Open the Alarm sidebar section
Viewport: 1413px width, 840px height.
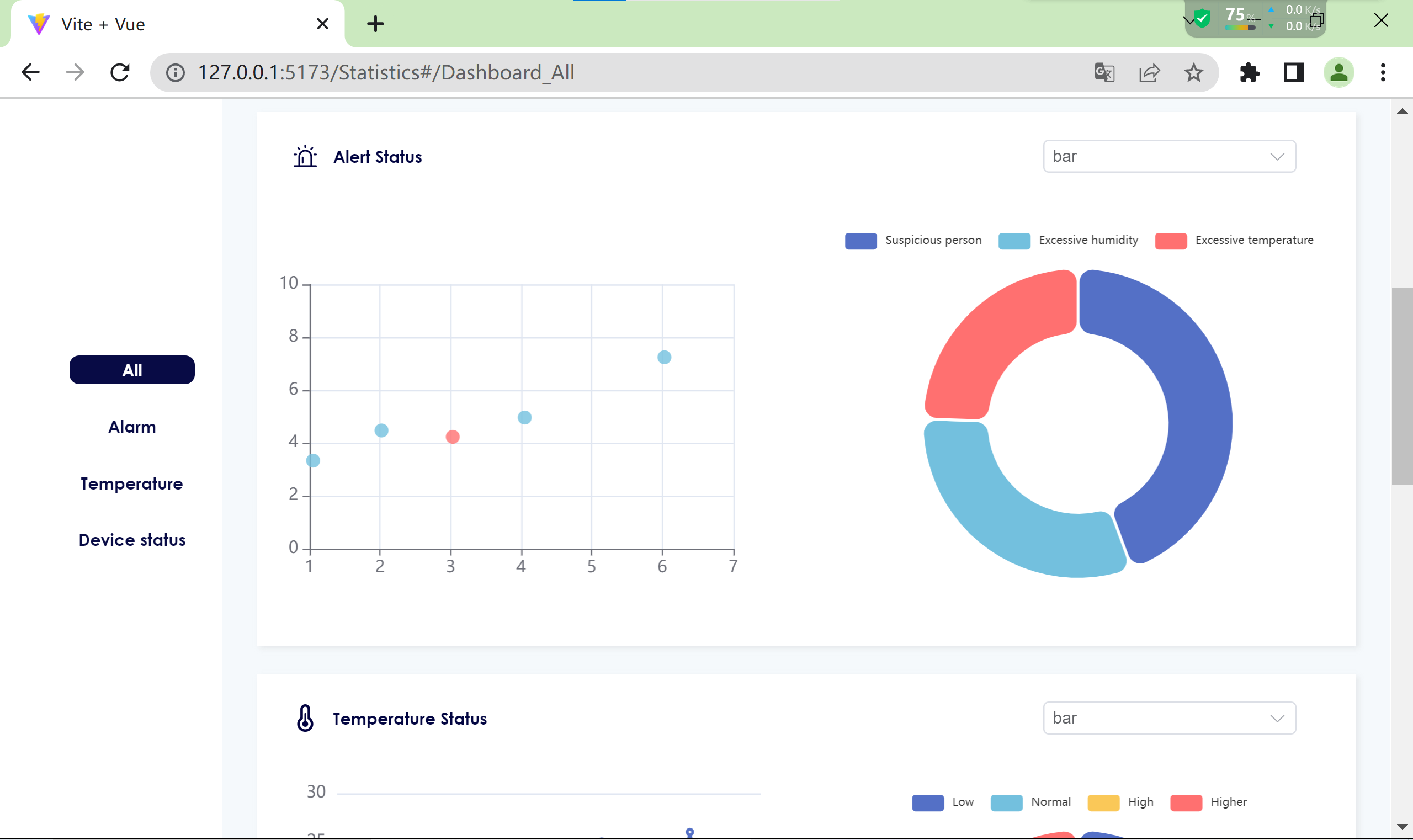coord(132,427)
